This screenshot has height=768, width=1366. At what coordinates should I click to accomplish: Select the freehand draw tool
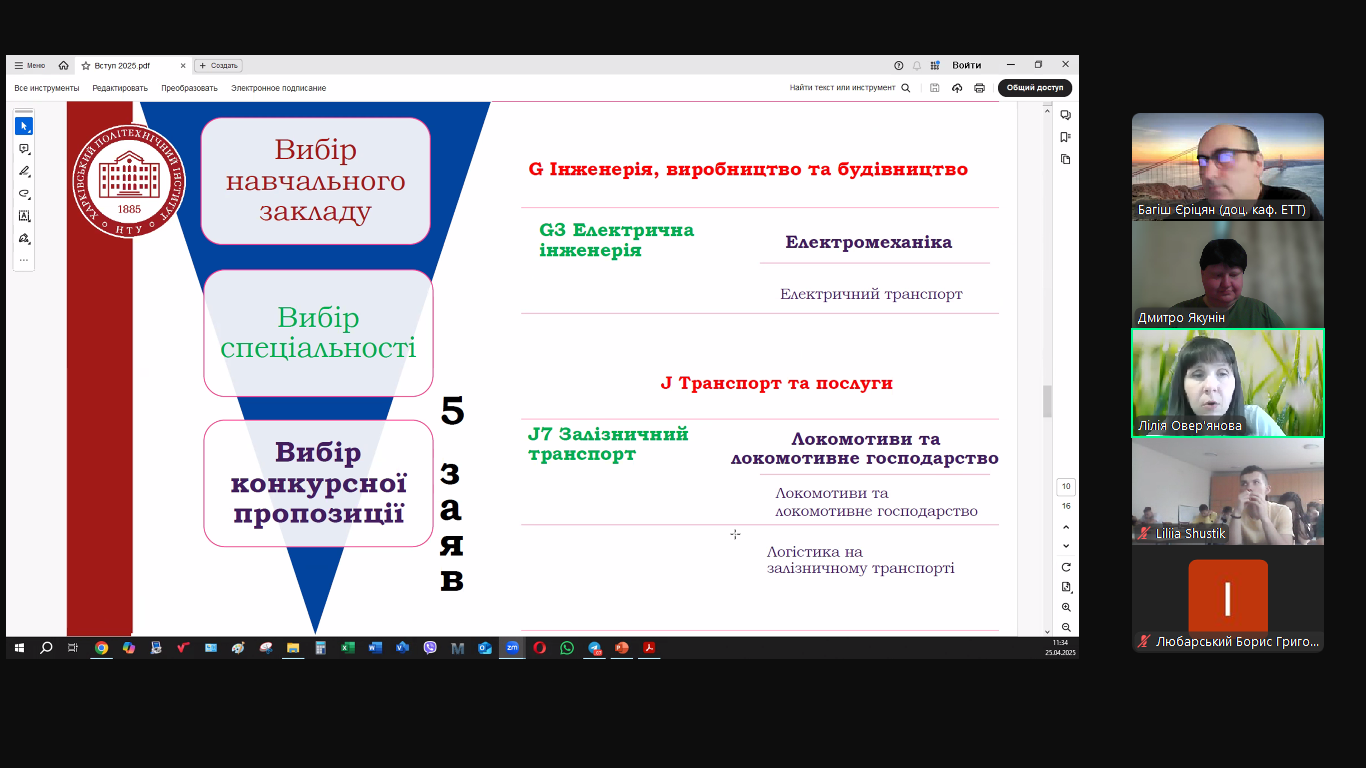pos(24,193)
